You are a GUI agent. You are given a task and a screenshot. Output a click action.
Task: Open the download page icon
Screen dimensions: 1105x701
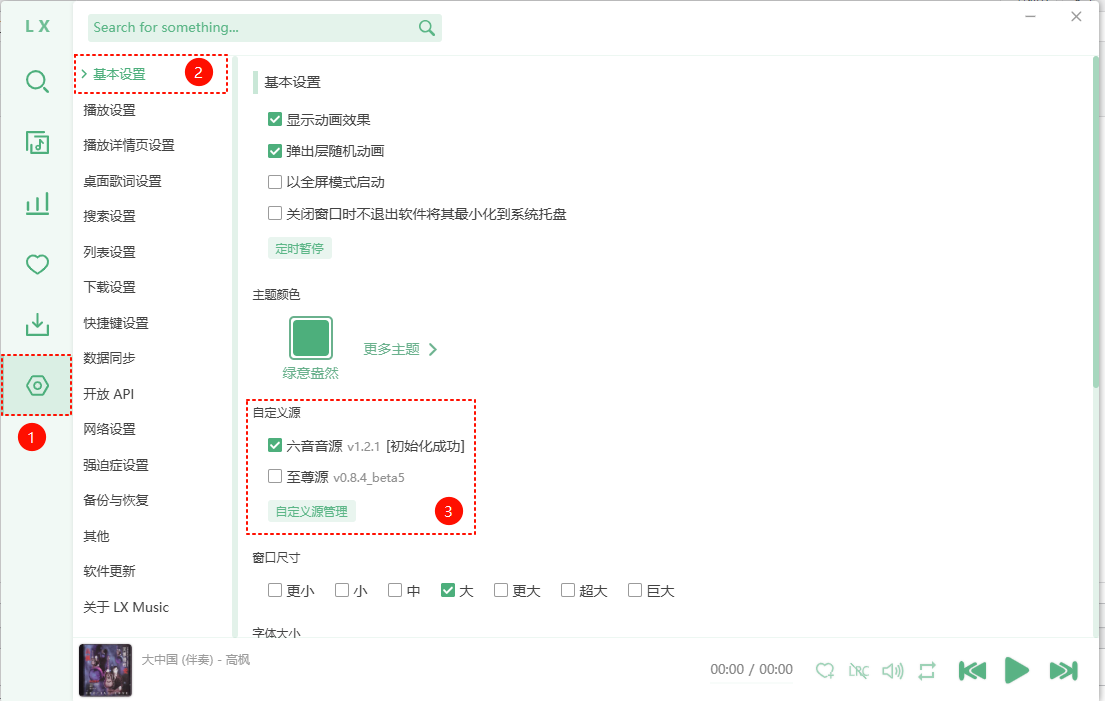pyautogui.click(x=37, y=325)
